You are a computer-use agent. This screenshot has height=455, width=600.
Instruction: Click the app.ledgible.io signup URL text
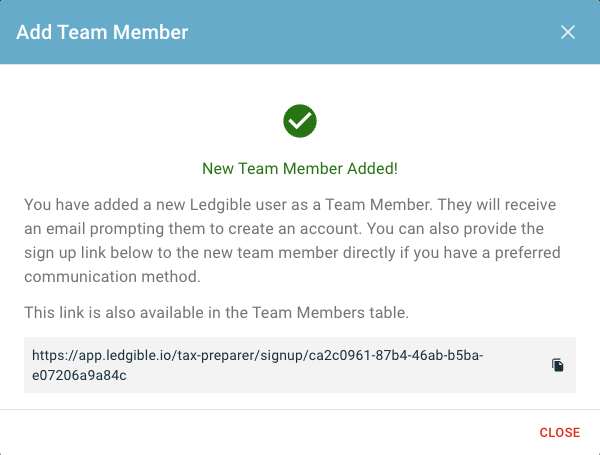258,365
